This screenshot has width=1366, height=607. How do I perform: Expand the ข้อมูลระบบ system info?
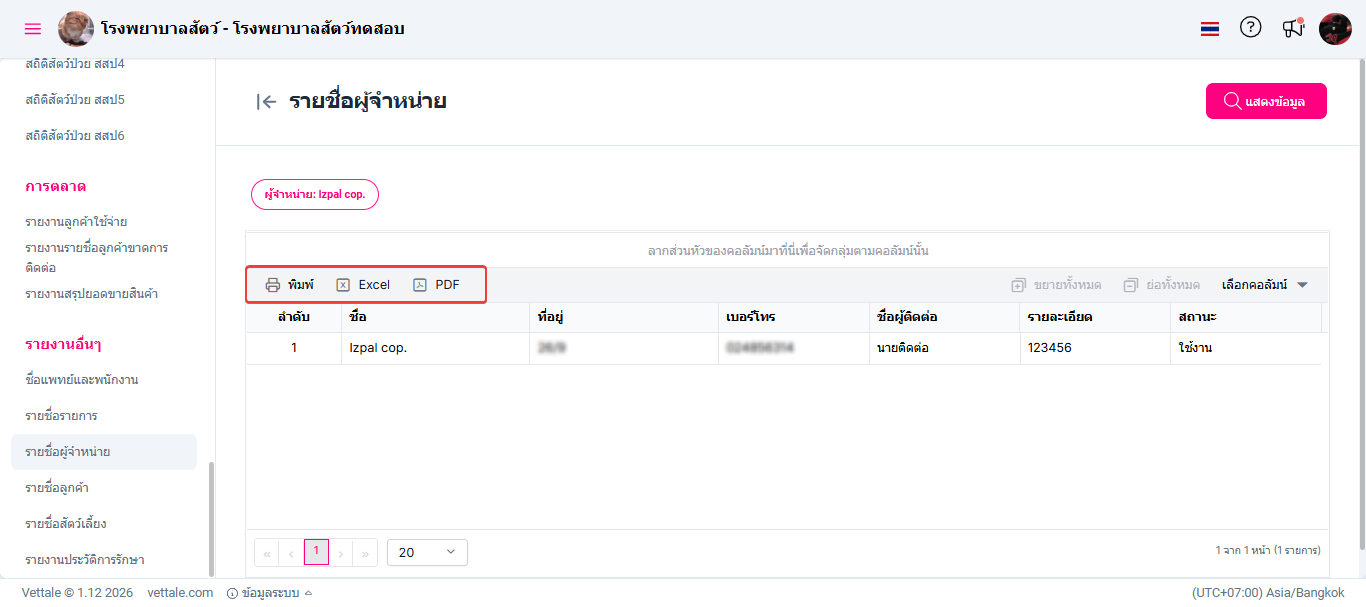coord(270,593)
